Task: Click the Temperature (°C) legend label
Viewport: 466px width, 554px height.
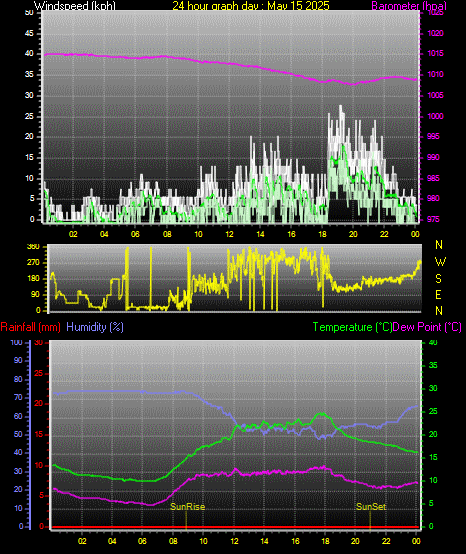Action: (352, 327)
